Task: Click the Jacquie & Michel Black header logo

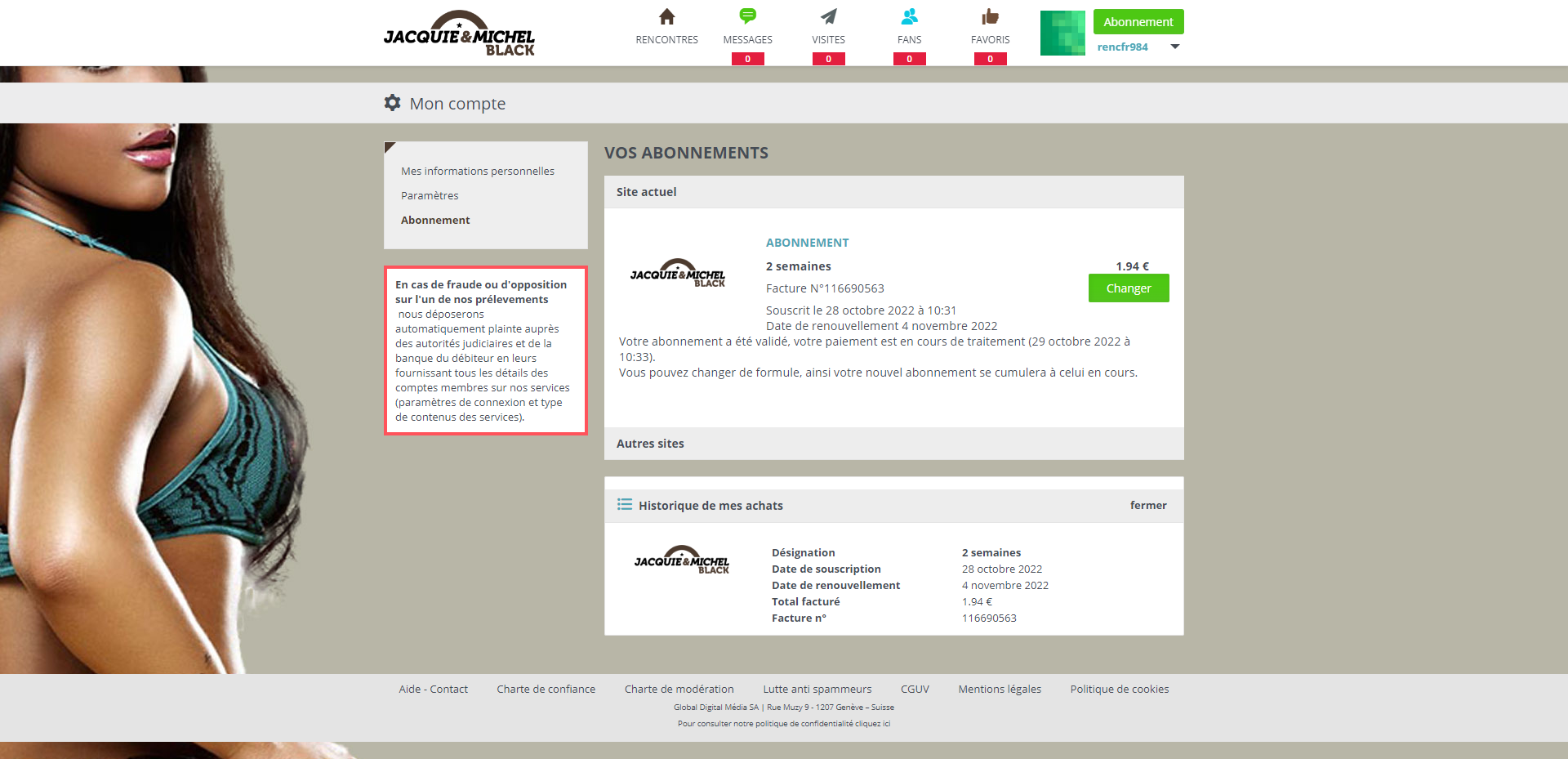Action: click(459, 34)
